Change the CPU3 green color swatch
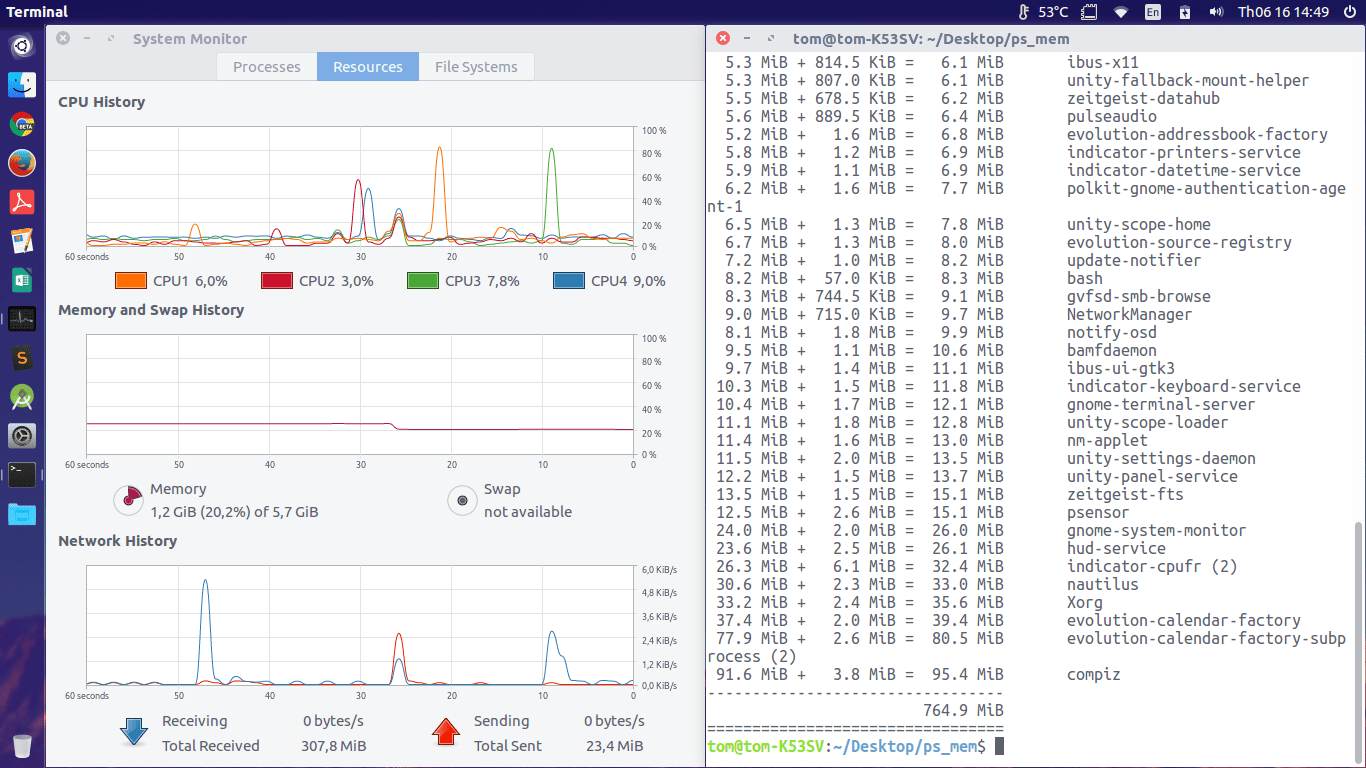The width and height of the screenshot is (1366, 768). 423,281
